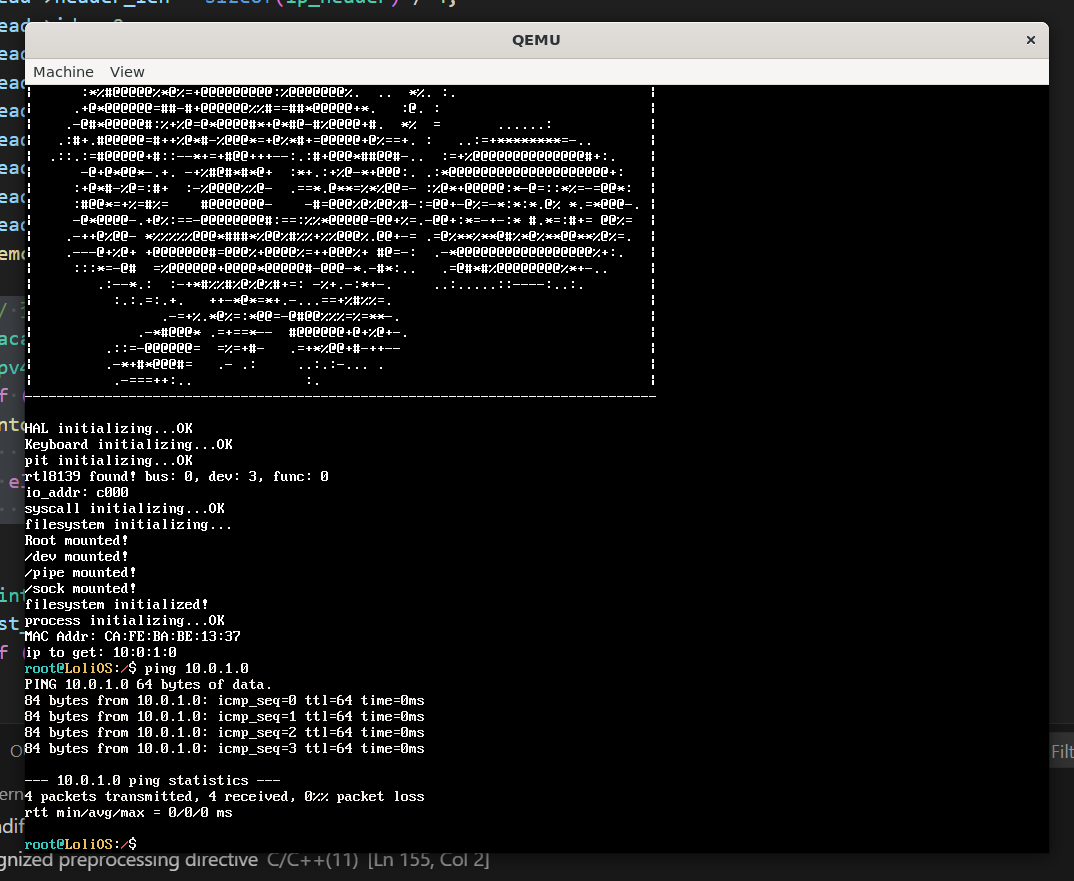Click the 'filesystem initialized!' message
The height and width of the screenshot is (881, 1074).
(x=116, y=604)
